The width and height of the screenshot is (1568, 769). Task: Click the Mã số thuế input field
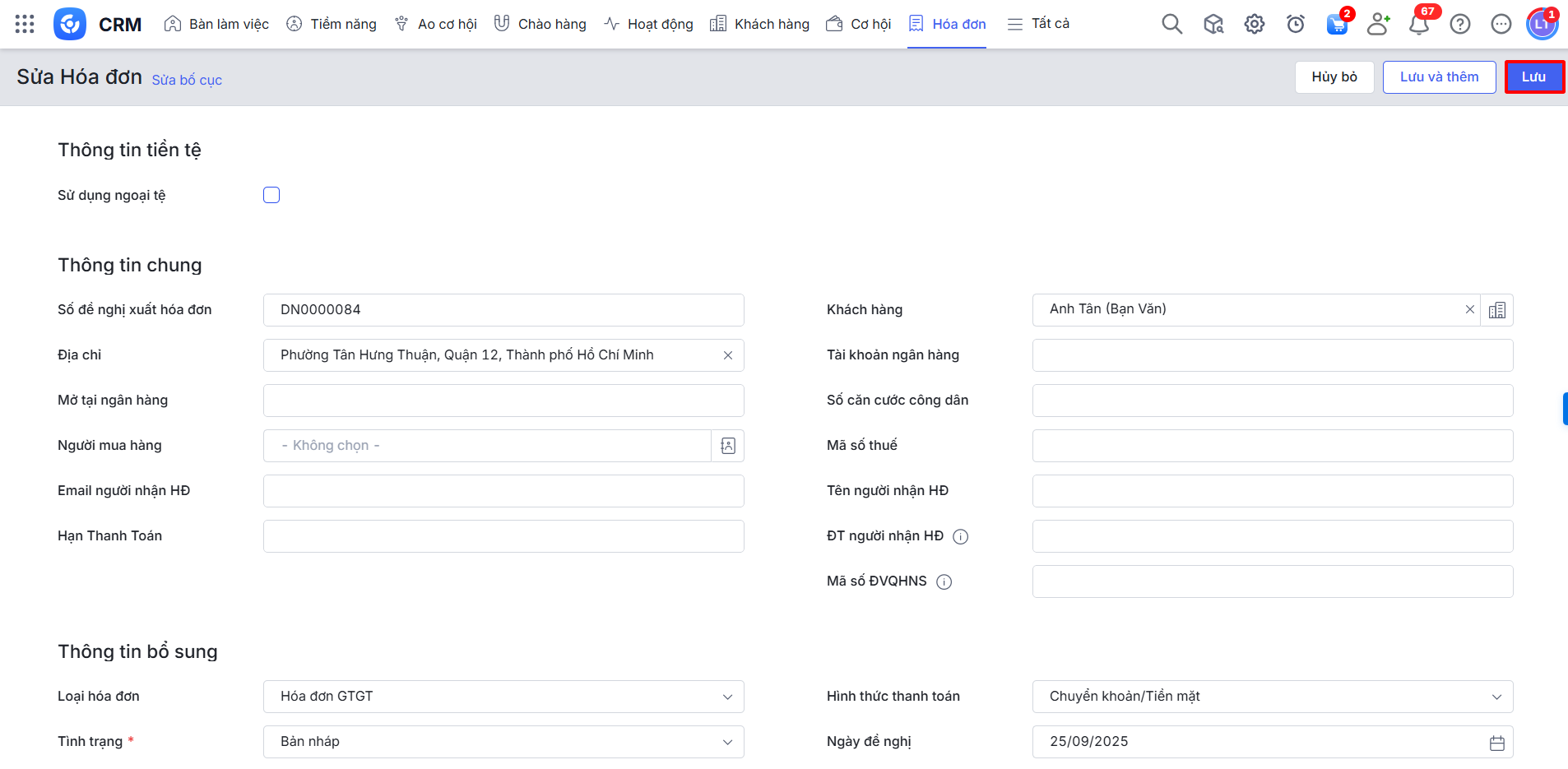pos(1272,446)
